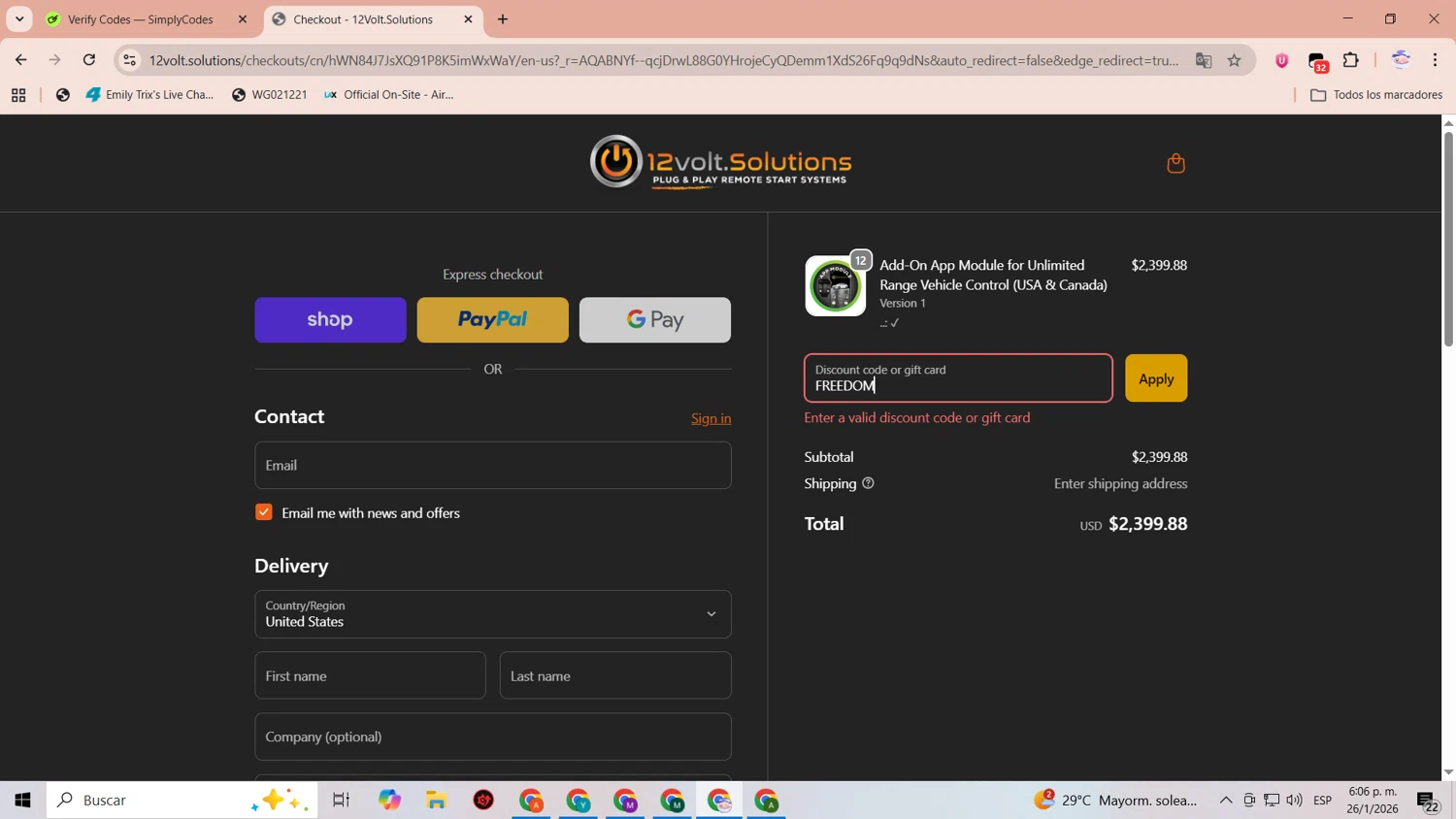Click the Company (optional) field
This screenshot has height=819, width=1456.
tap(492, 737)
